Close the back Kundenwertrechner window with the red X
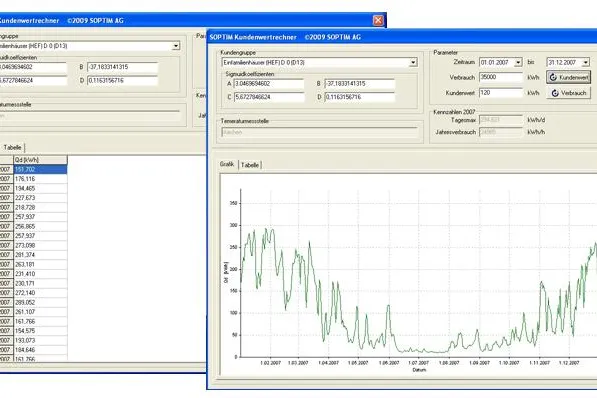The width and height of the screenshot is (597, 398). coord(378,20)
